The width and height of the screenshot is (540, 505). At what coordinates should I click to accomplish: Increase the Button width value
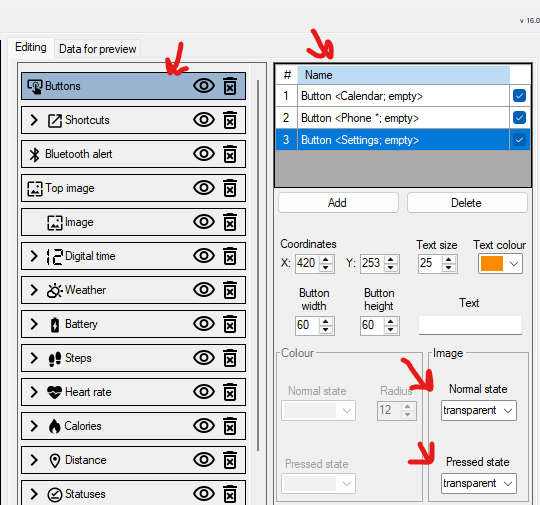pyautogui.click(x=326, y=321)
